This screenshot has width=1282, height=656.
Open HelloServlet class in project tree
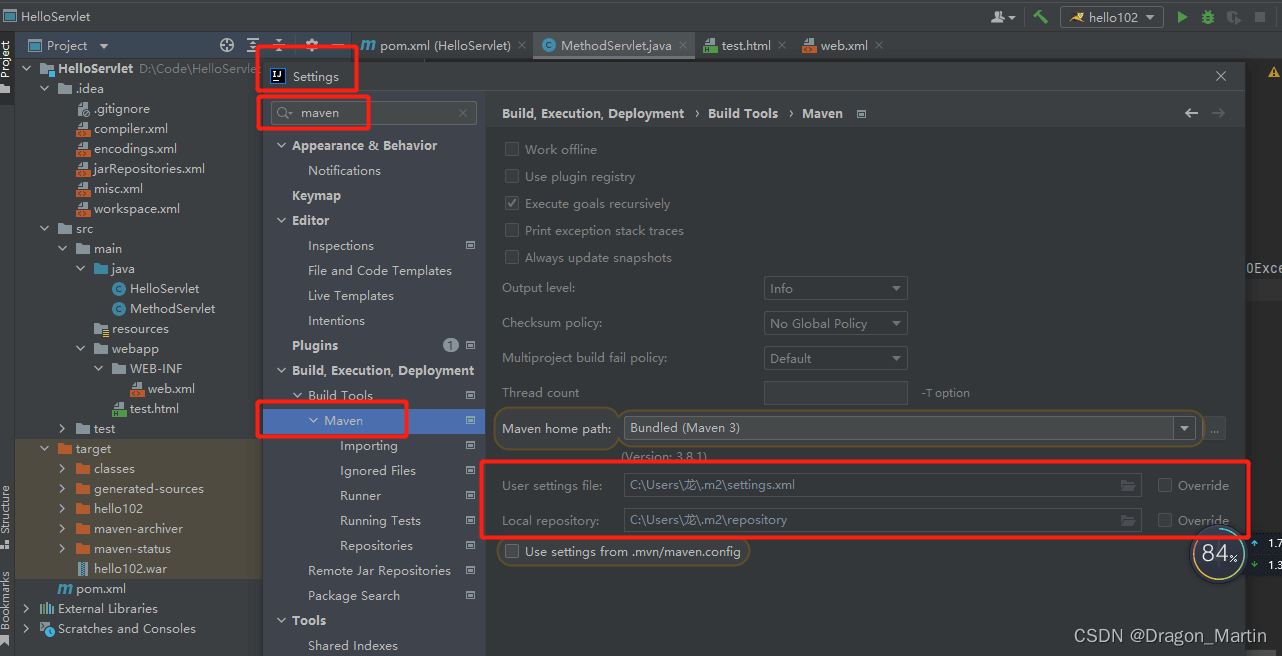click(164, 289)
